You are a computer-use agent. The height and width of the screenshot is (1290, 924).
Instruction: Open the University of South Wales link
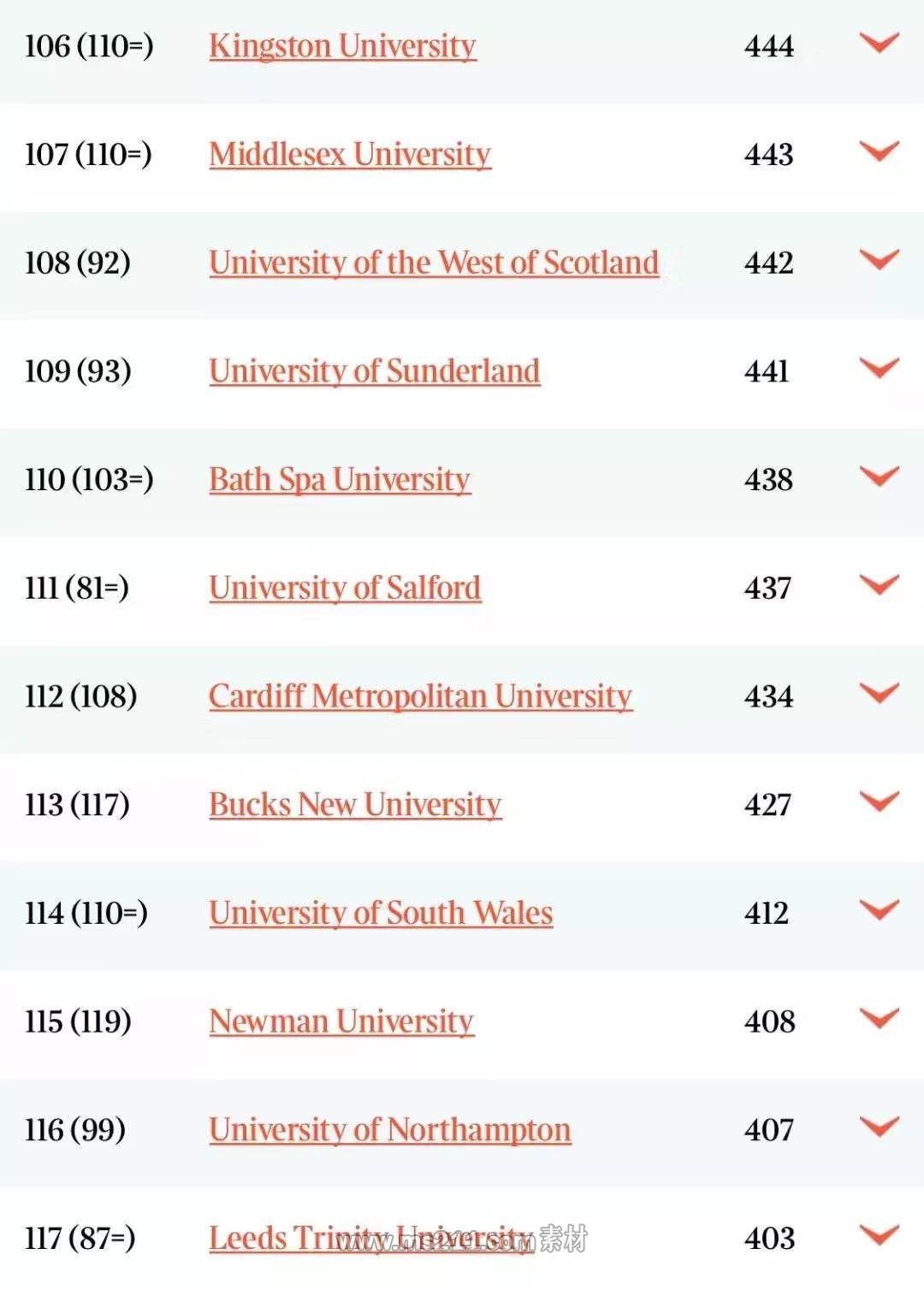(x=381, y=914)
